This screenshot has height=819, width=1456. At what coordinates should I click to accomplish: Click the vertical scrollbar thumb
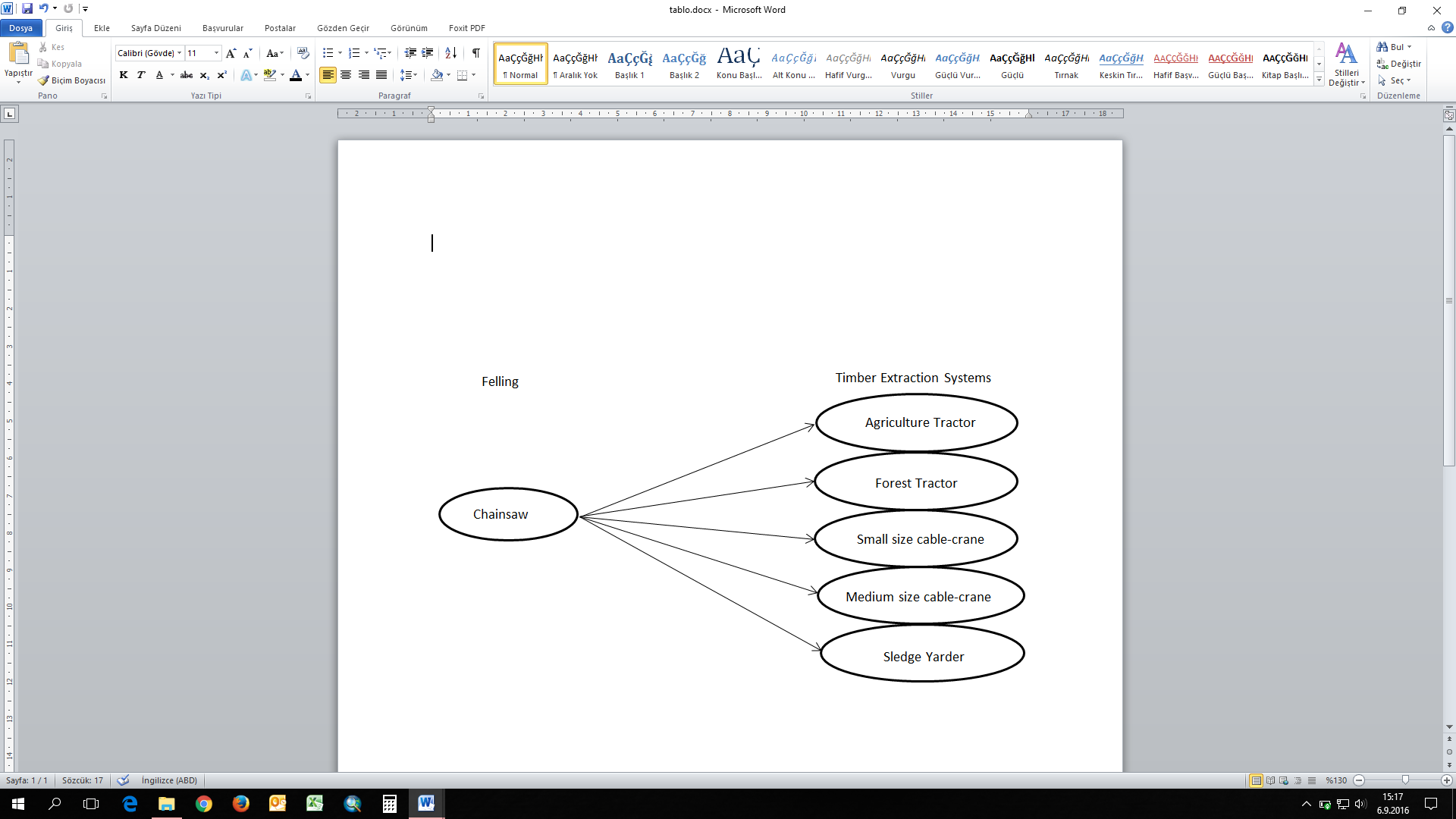tap(1449, 302)
